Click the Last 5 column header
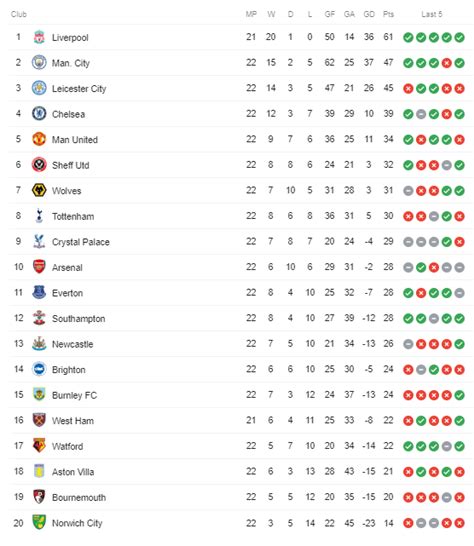 tap(432, 14)
